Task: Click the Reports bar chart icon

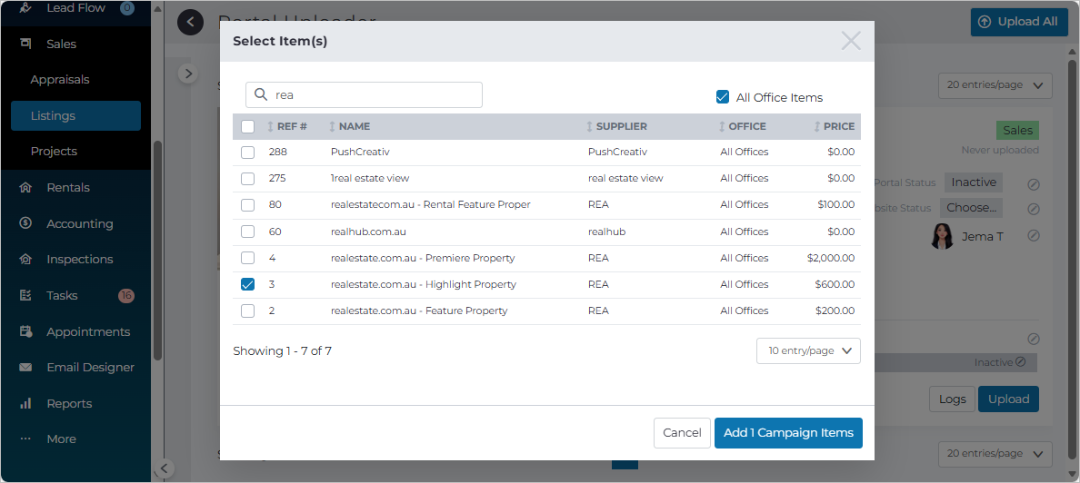Action: (25, 403)
